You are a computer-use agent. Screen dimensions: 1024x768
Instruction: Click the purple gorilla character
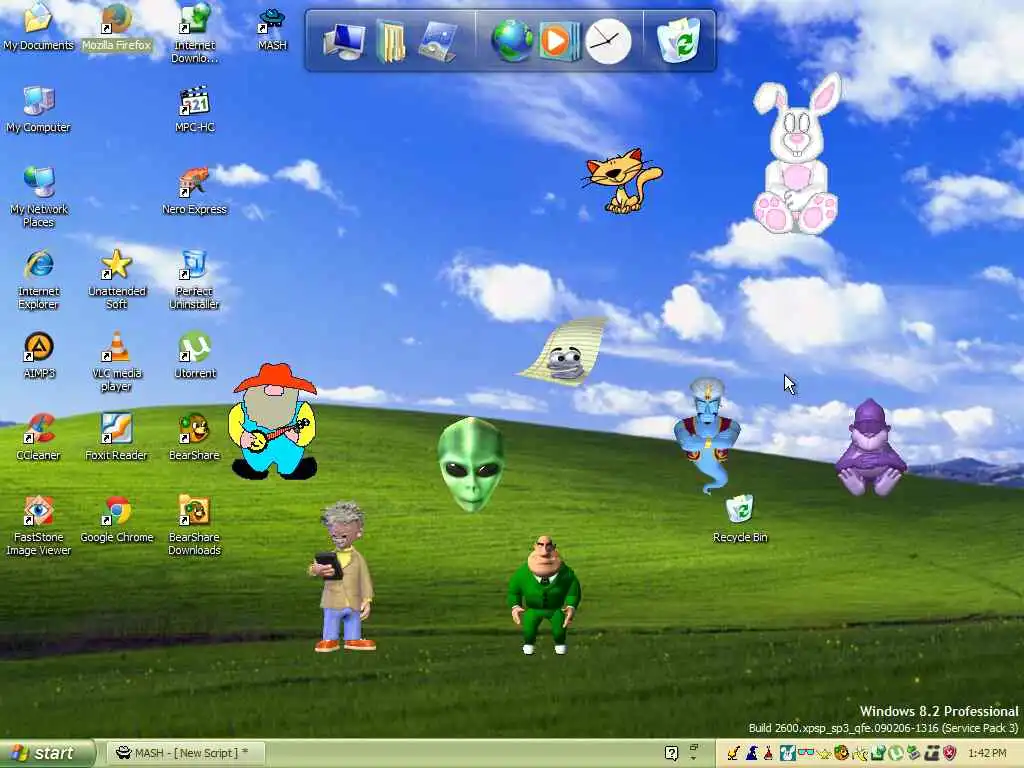[871, 447]
